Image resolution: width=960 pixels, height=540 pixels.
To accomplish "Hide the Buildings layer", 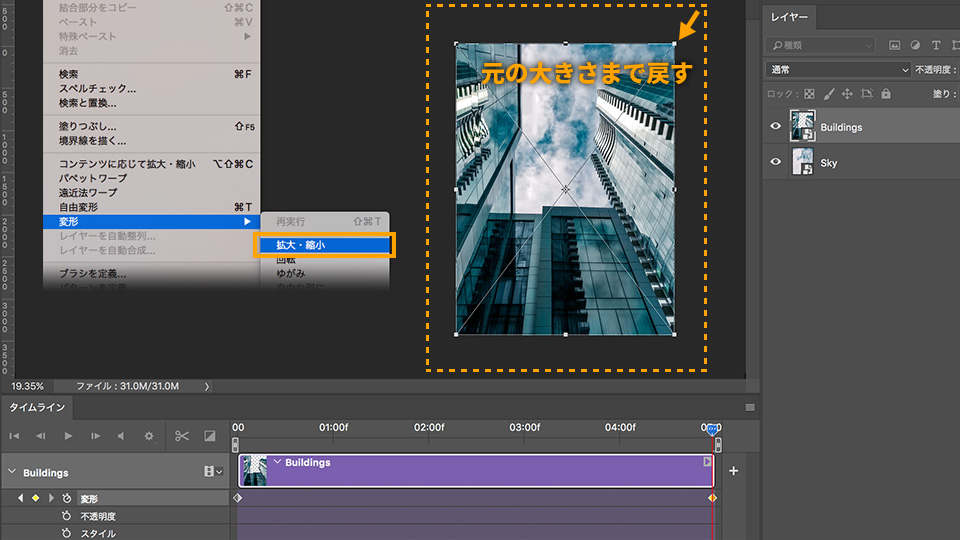I will 775,126.
